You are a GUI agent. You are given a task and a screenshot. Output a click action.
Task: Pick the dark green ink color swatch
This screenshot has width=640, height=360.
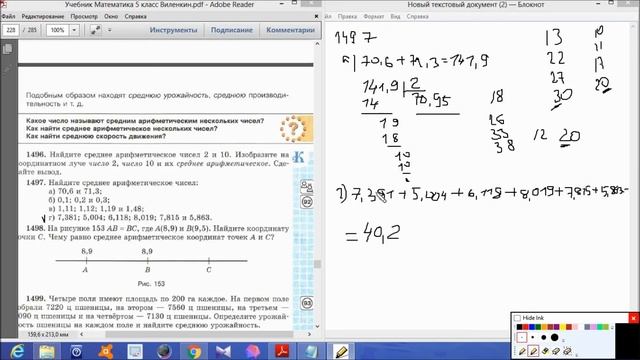(x=538, y=327)
